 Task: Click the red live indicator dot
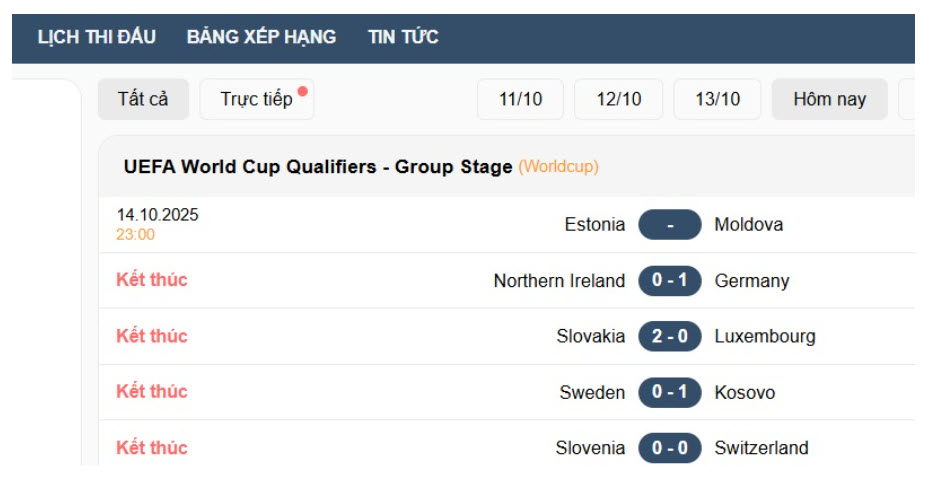(303, 90)
